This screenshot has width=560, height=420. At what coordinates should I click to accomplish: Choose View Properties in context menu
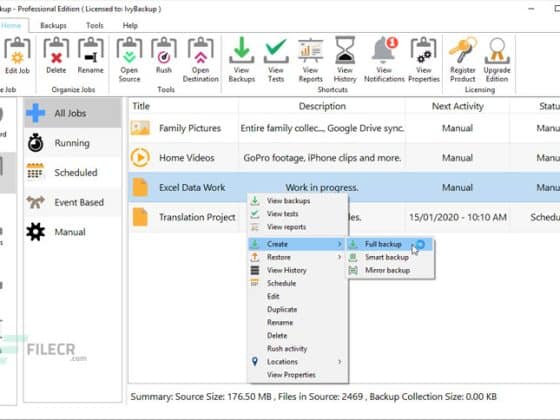click(298, 375)
